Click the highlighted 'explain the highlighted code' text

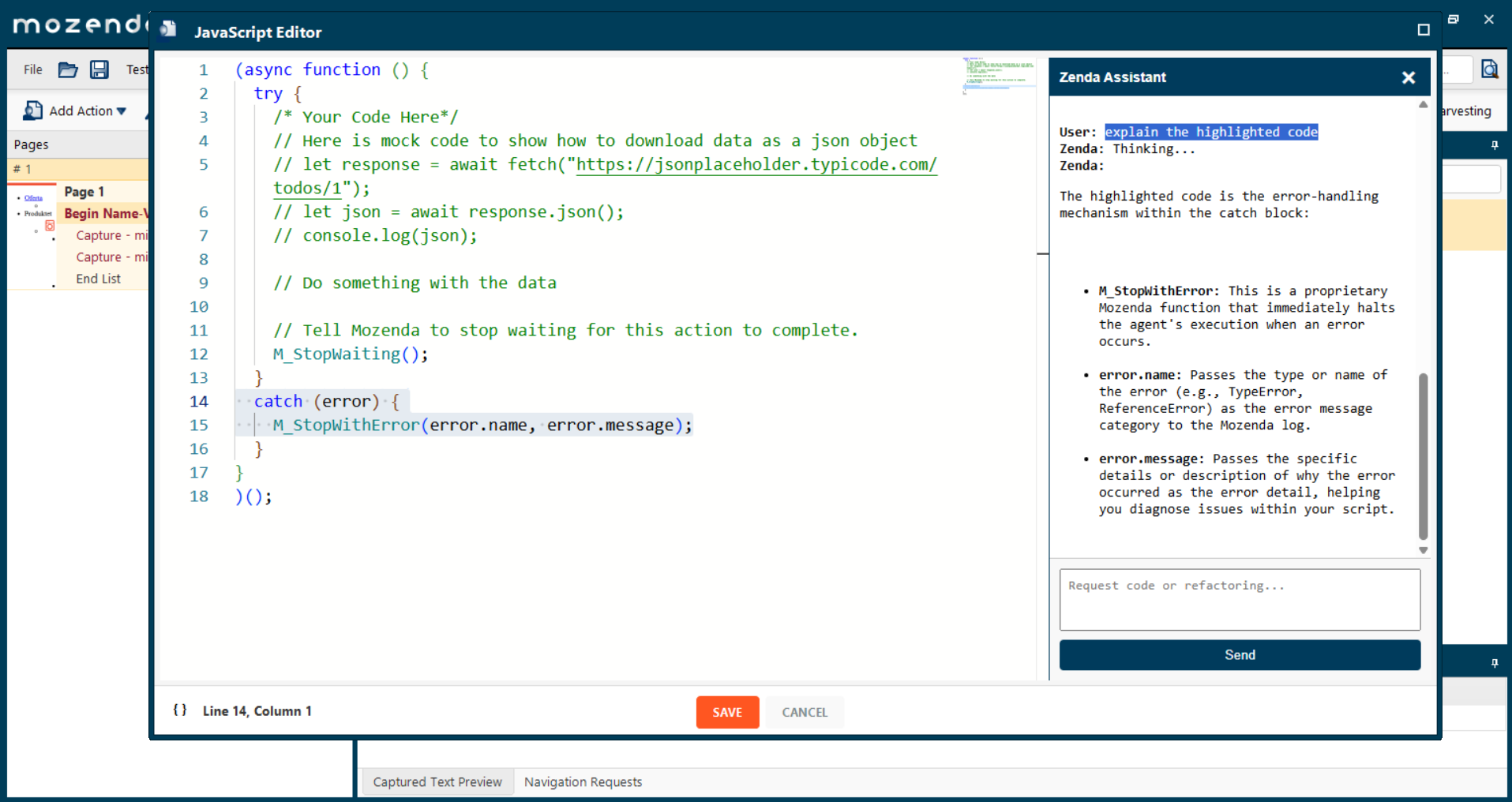click(1211, 132)
